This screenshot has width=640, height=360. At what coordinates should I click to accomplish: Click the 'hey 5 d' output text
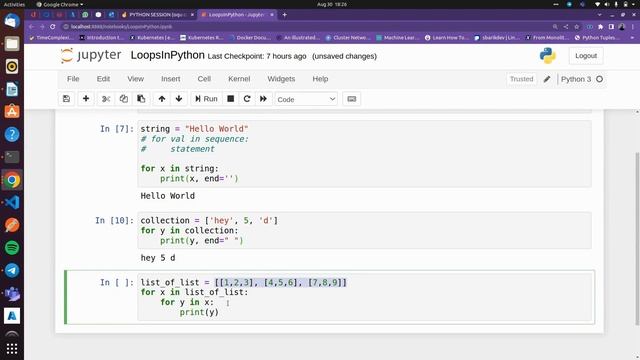click(158, 258)
